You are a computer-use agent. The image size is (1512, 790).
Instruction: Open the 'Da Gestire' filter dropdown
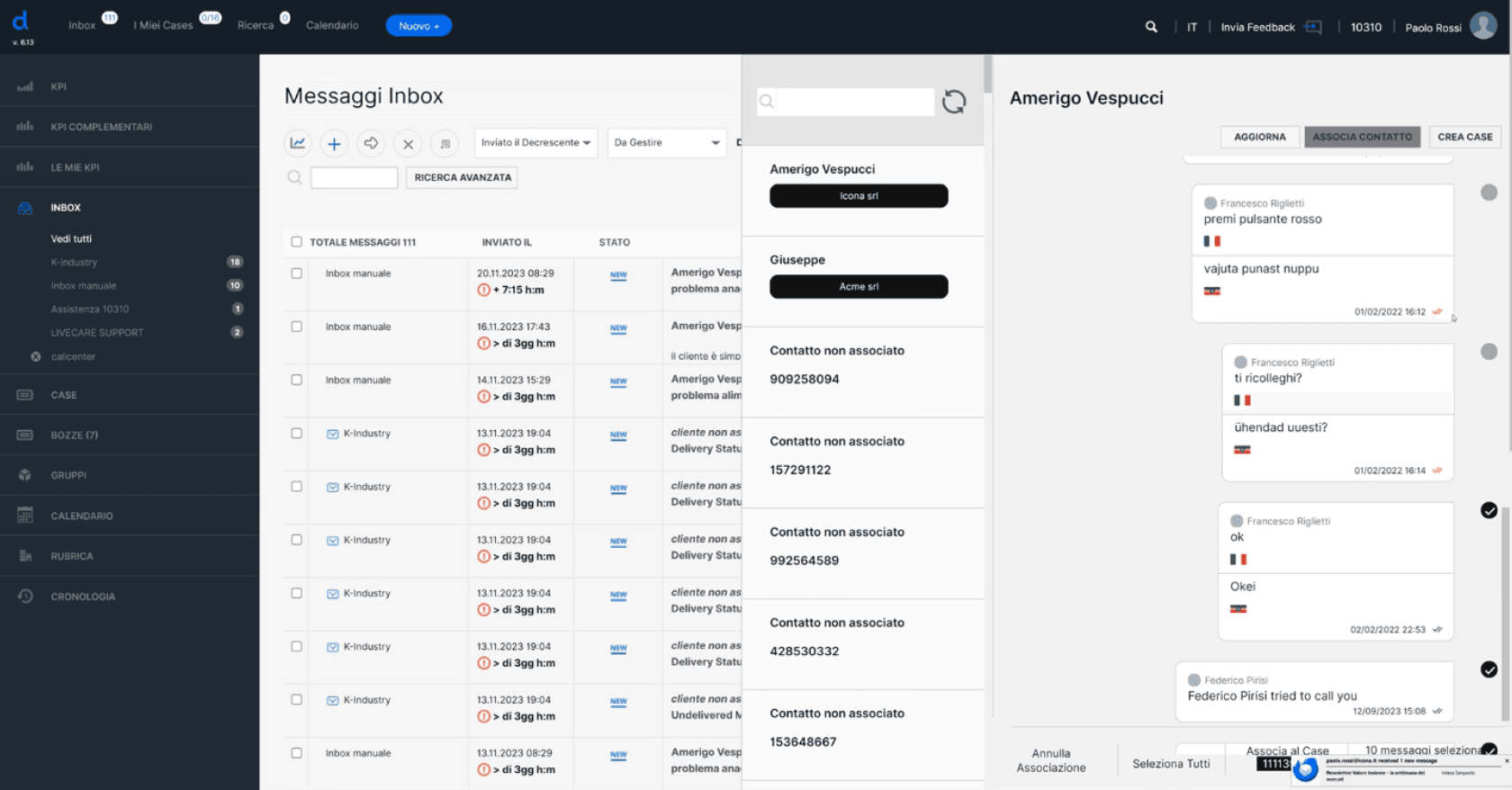[667, 143]
